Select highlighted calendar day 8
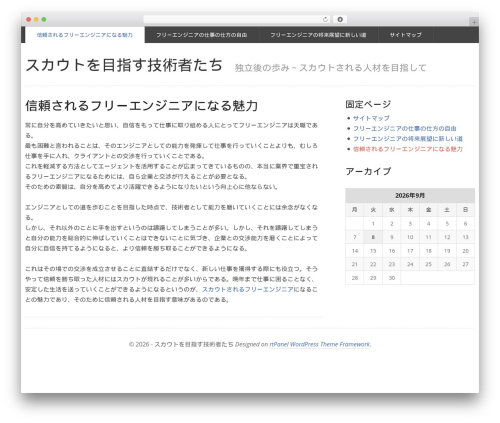Viewport: 500px width, 423px height. pyautogui.click(x=373, y=237)
